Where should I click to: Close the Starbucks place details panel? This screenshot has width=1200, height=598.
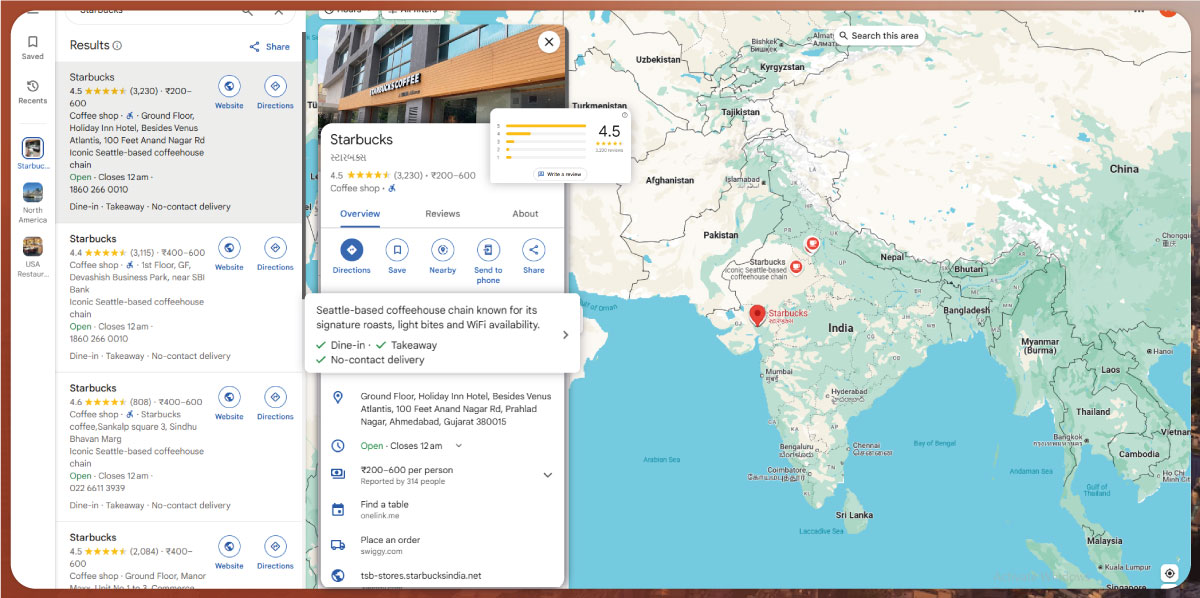[x=548, y=42]
